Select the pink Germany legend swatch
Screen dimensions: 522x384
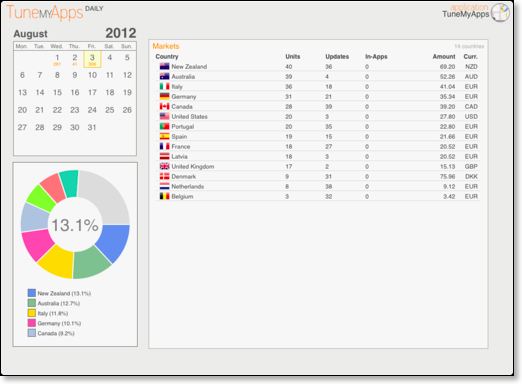pyautogui.click(x=32, y=323)
